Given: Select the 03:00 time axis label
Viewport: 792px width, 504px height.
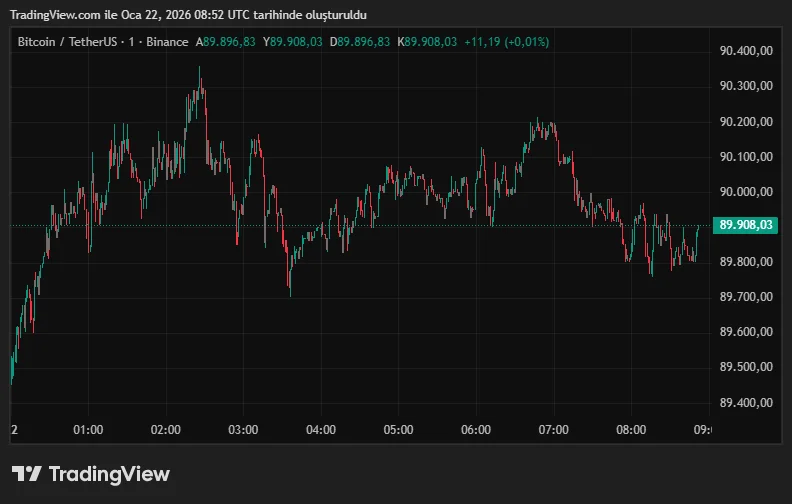Looking at the screenshot, I should click(x=243, y=430).
